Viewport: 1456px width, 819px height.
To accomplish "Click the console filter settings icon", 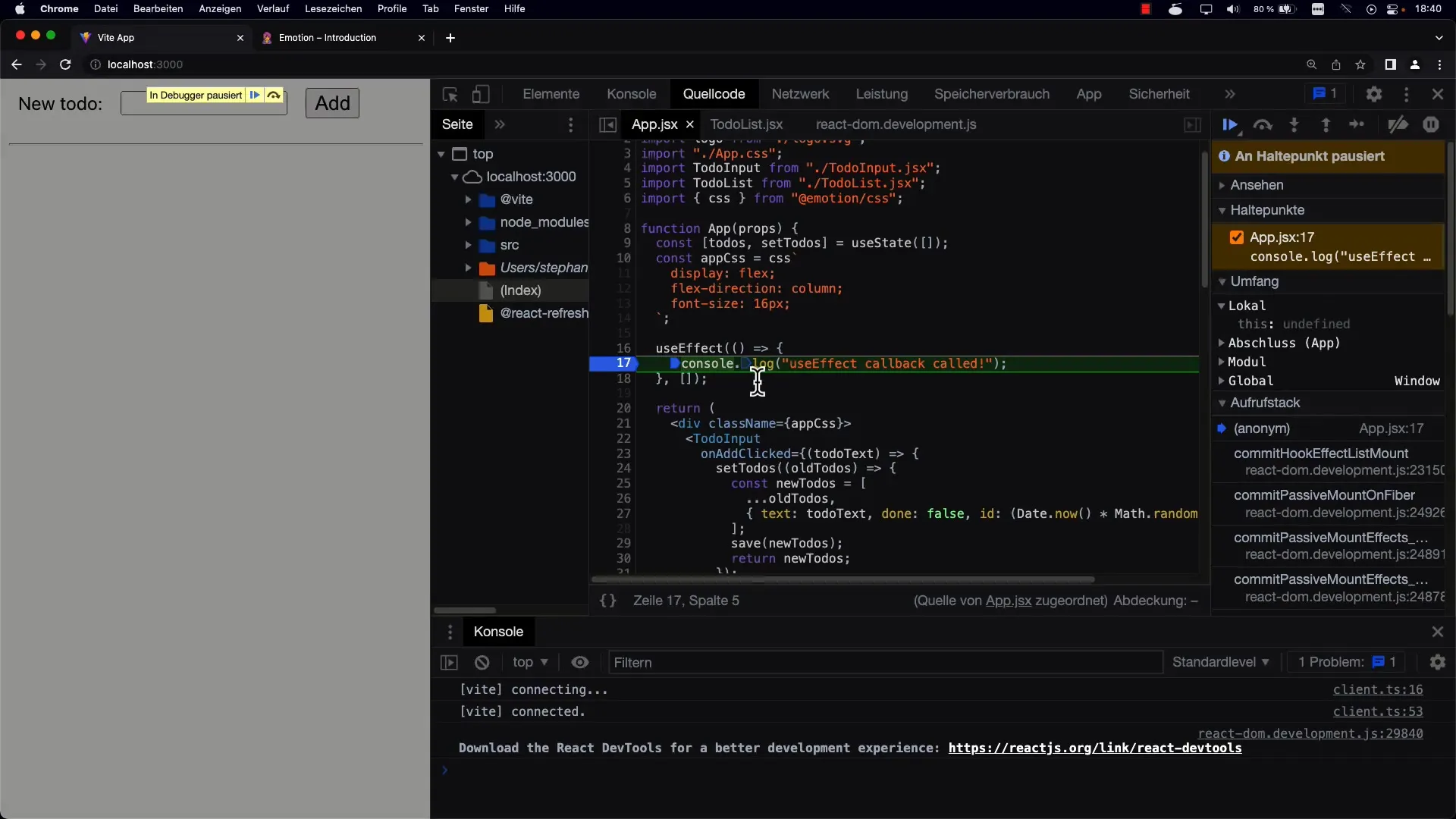I will (1439, 661).
